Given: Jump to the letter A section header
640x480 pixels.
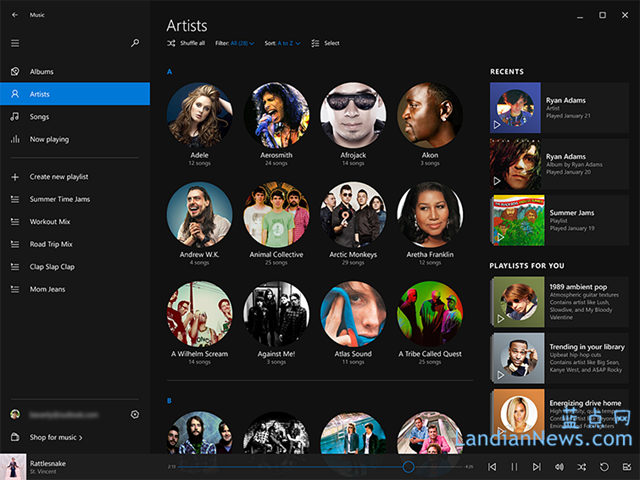Looking at the screenshot, I should click(169, 71).
